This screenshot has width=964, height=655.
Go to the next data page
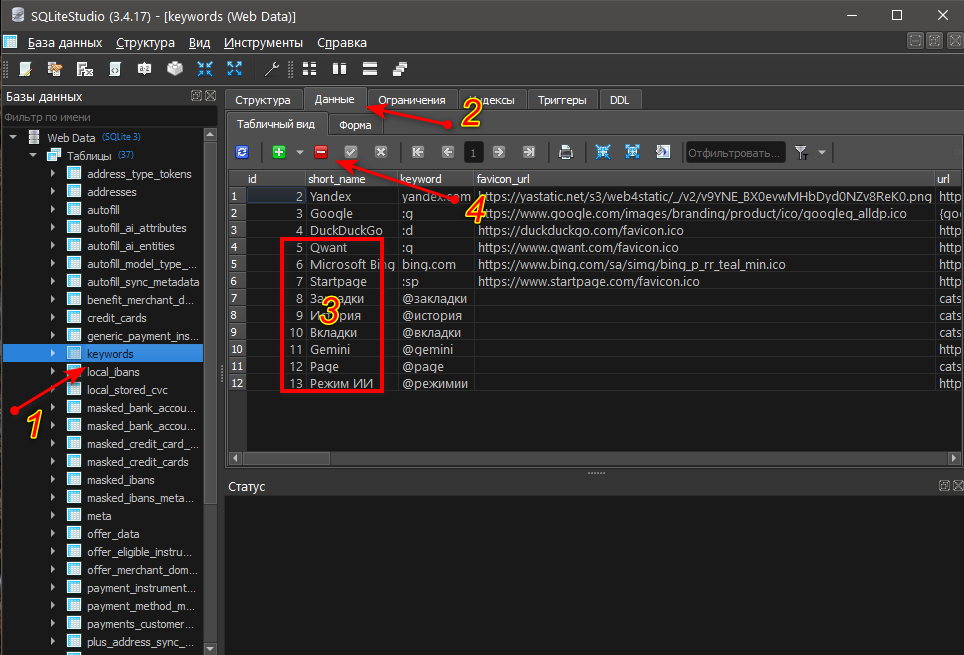pos(499,152)
